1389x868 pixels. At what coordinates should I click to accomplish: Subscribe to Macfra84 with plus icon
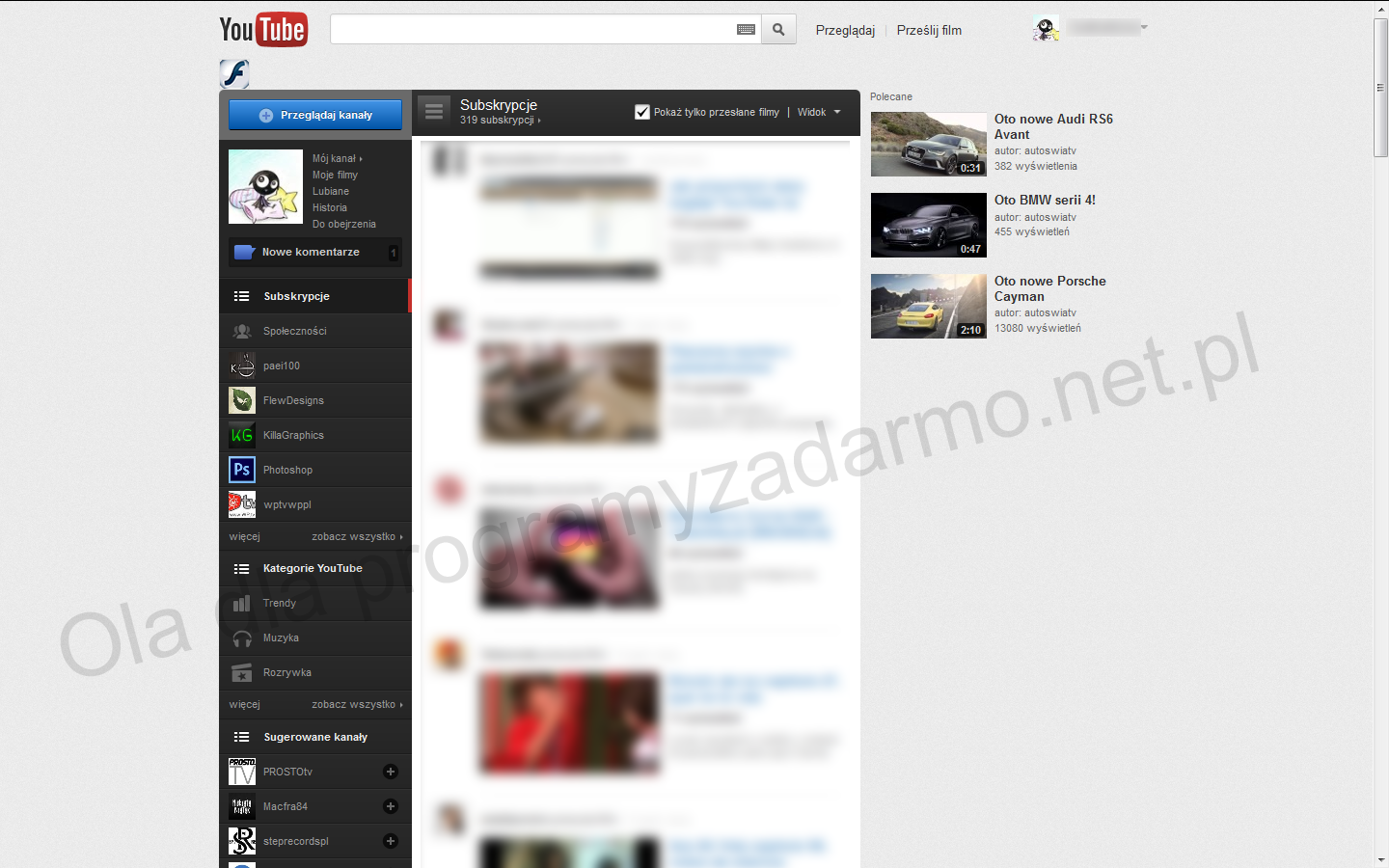coord(391,806)
